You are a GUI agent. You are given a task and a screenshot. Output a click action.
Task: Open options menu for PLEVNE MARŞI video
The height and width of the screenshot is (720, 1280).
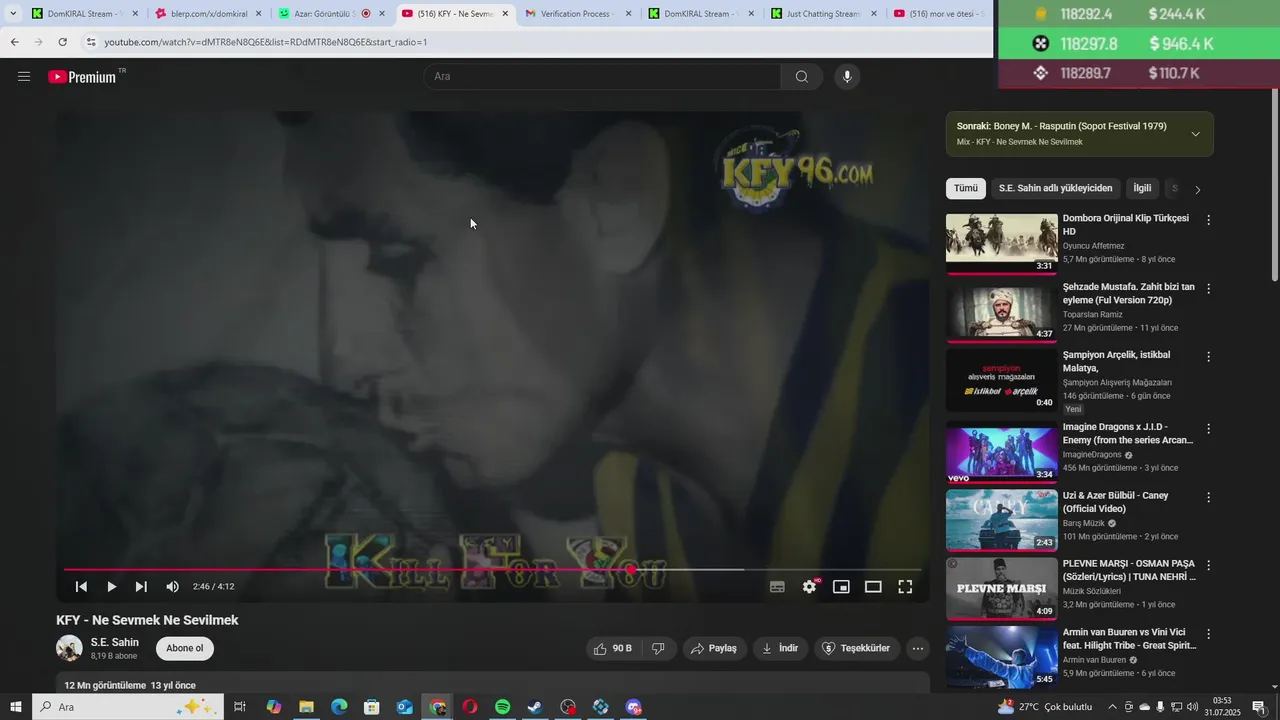click(x=1208, y=566)
